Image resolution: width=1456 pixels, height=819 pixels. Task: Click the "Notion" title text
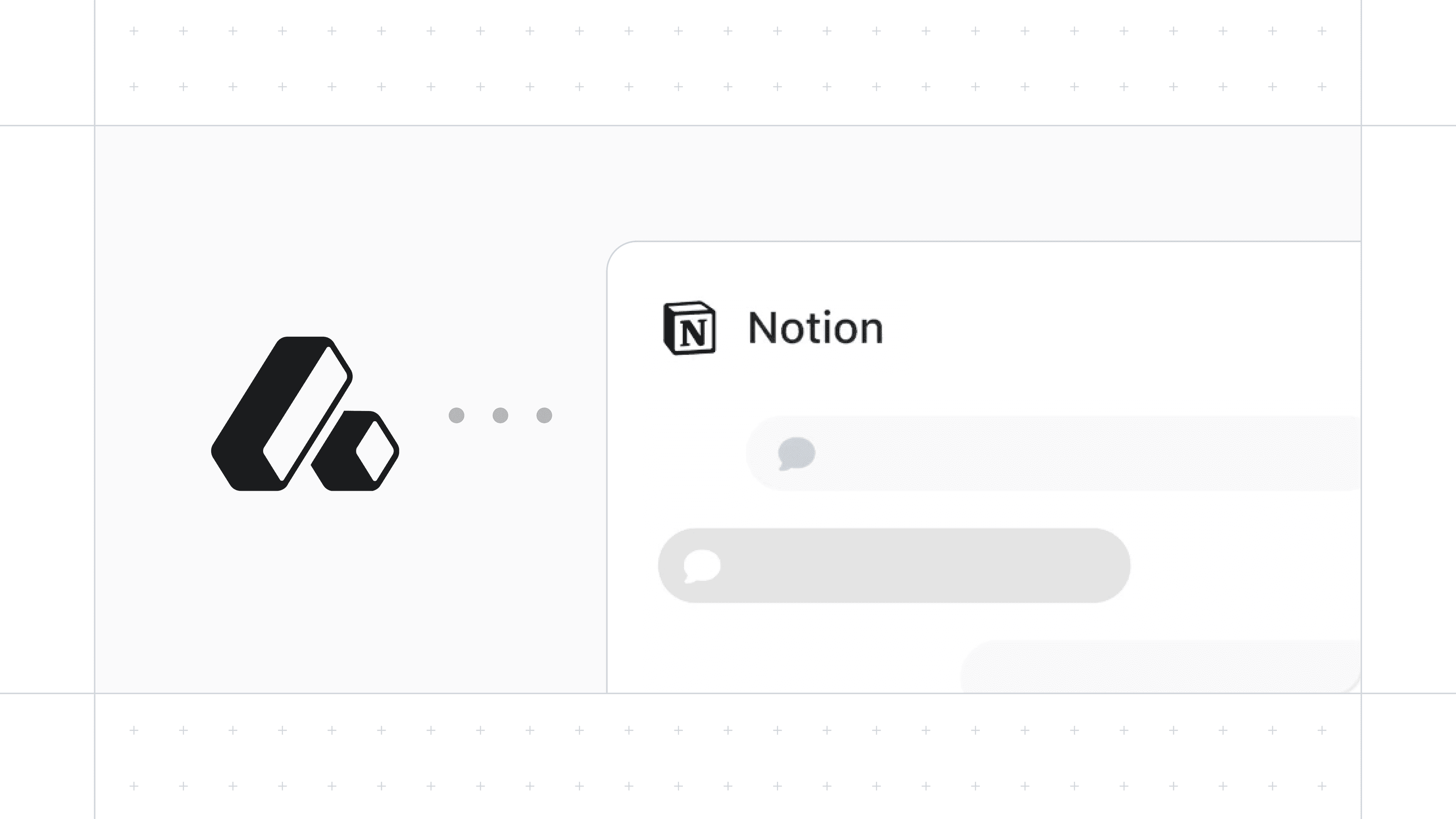coord(815,328)
